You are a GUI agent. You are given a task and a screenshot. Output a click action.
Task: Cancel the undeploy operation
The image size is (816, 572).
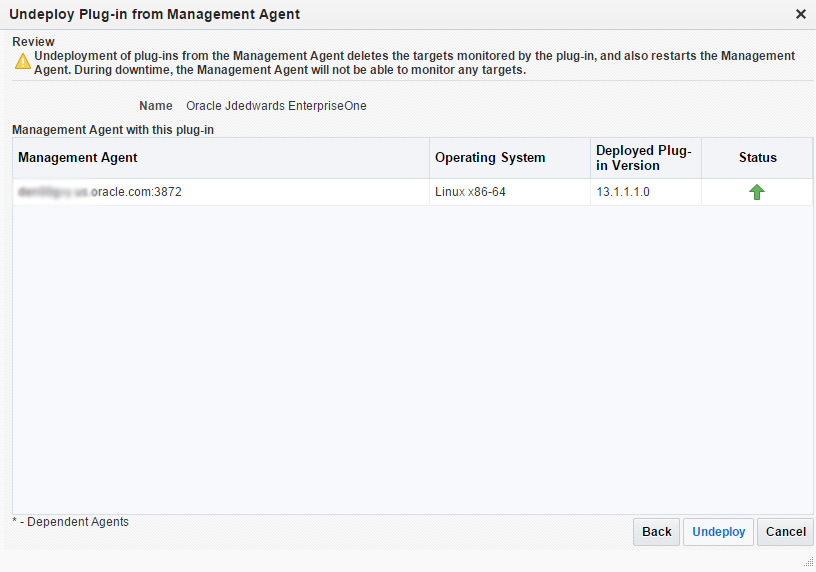(785, 532)
